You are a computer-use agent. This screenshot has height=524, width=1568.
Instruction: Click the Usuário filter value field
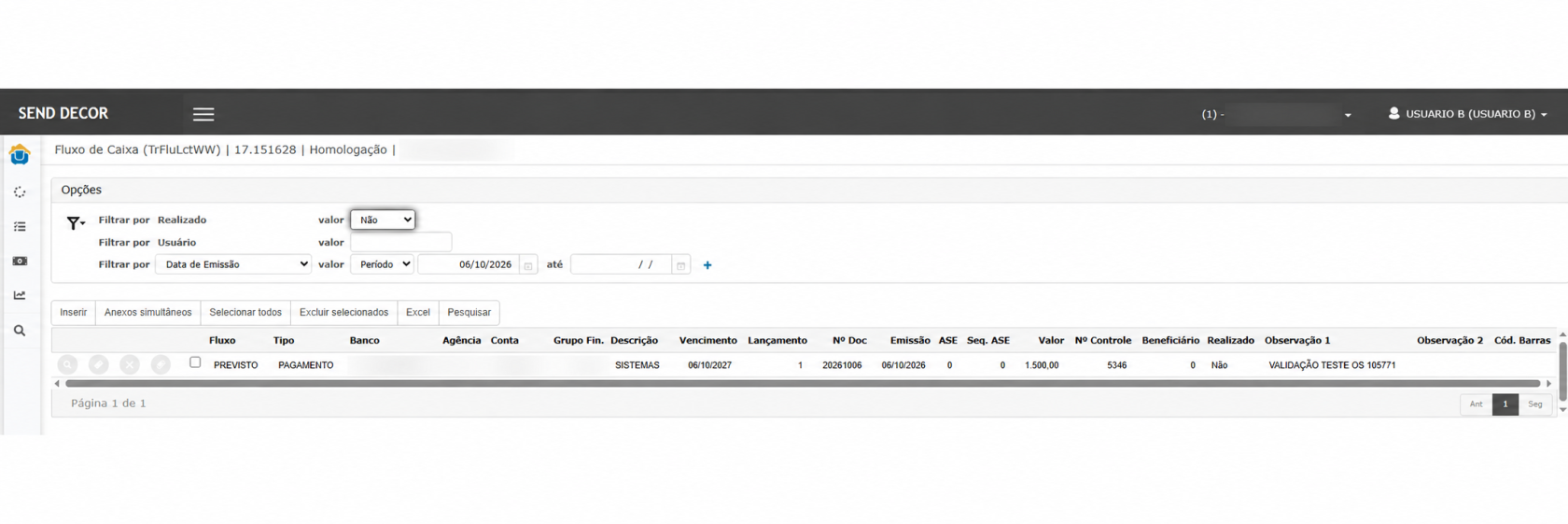tap(401, 242)
